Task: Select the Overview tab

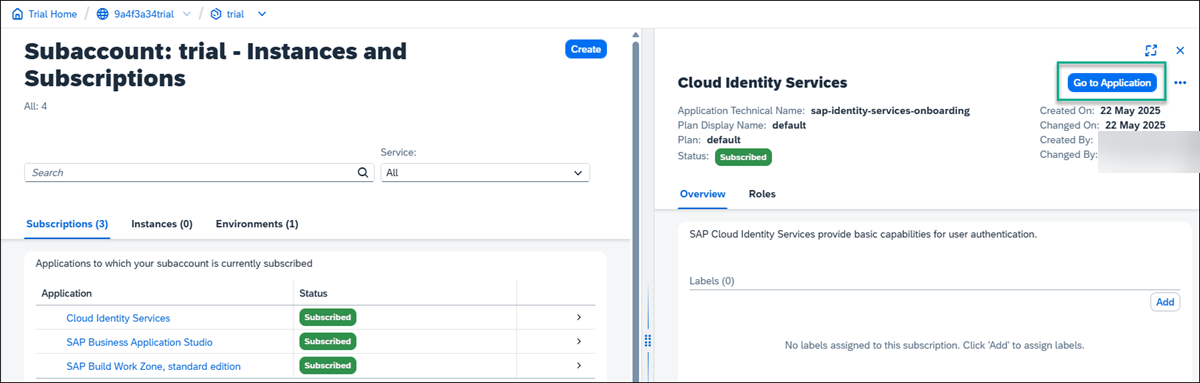Action: tap(702, 194)
